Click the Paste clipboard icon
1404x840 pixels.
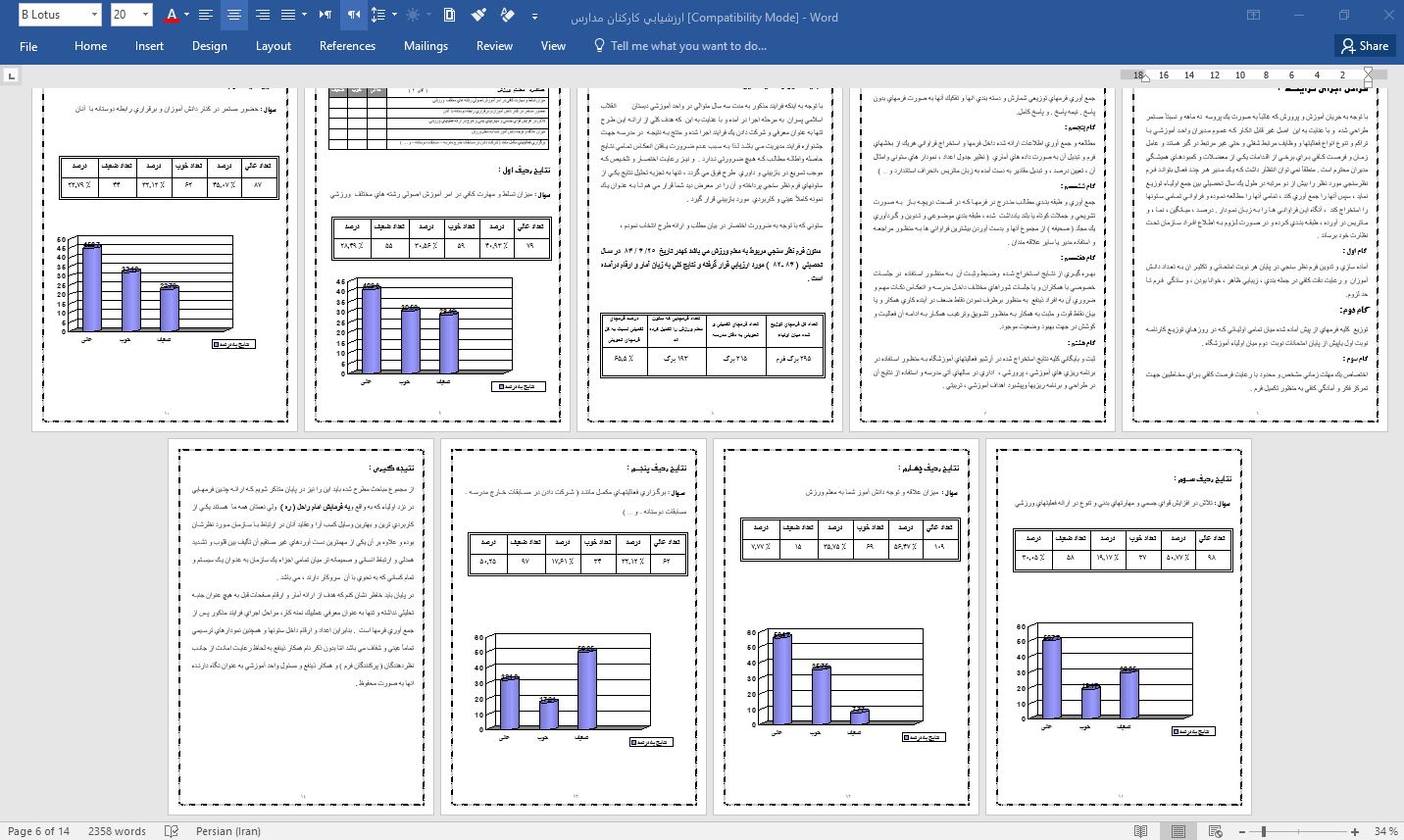[x=449, y=15]
